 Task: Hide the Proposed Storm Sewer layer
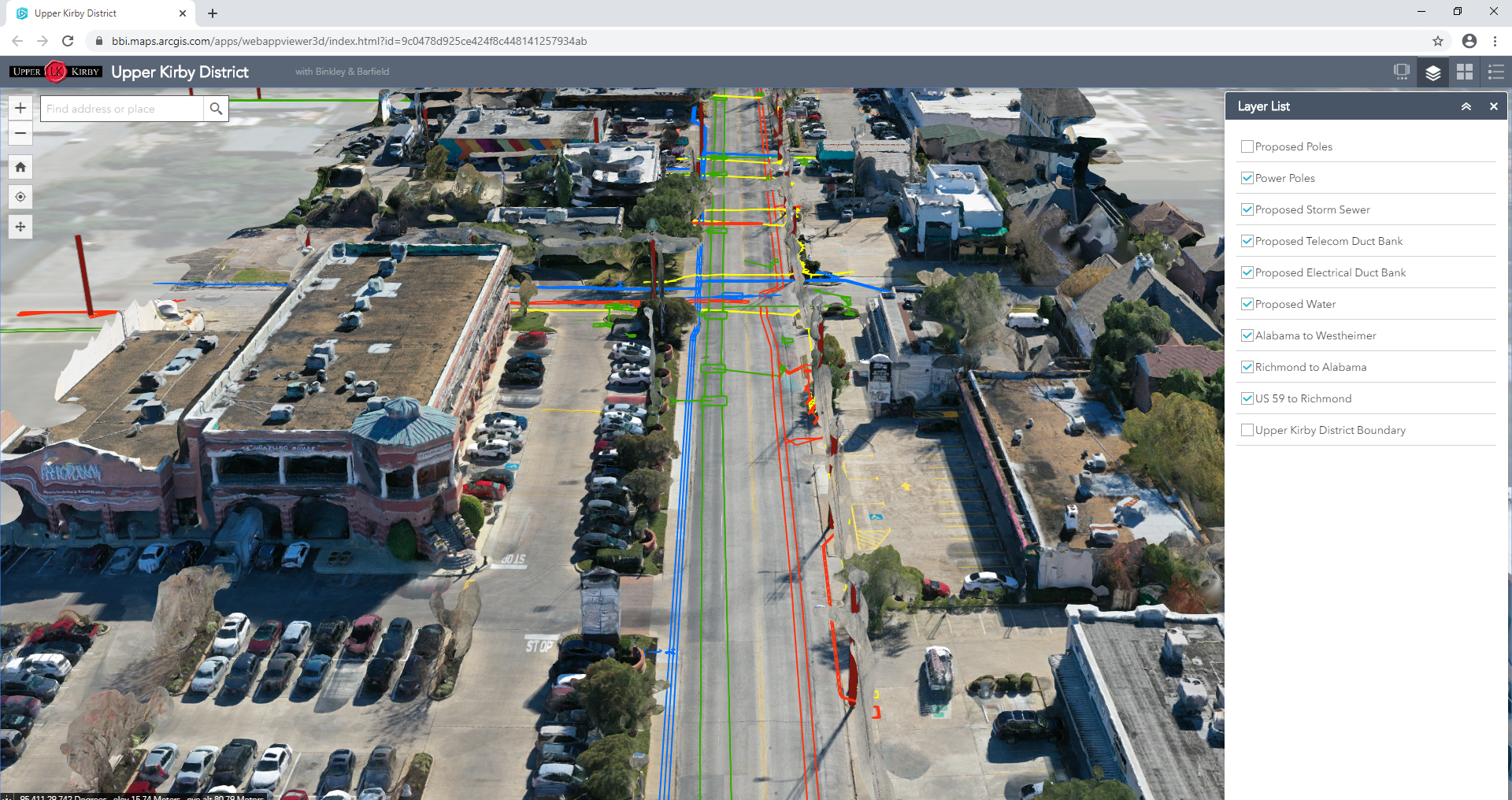pos(1247,209)
